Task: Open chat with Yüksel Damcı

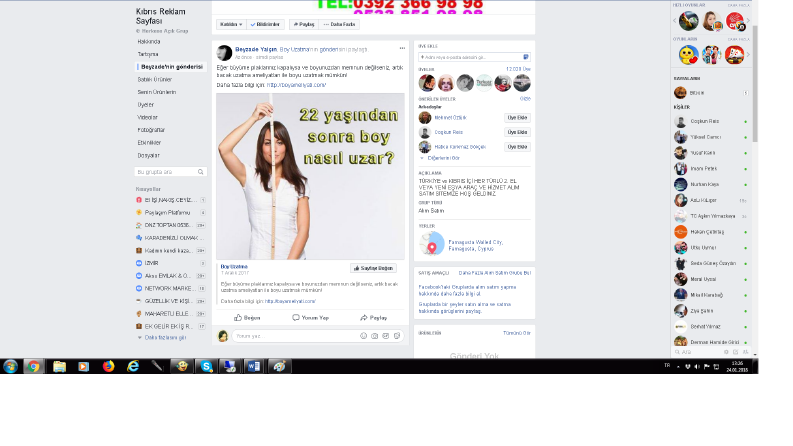Action: pyautogui.click(x=711, y=137)
